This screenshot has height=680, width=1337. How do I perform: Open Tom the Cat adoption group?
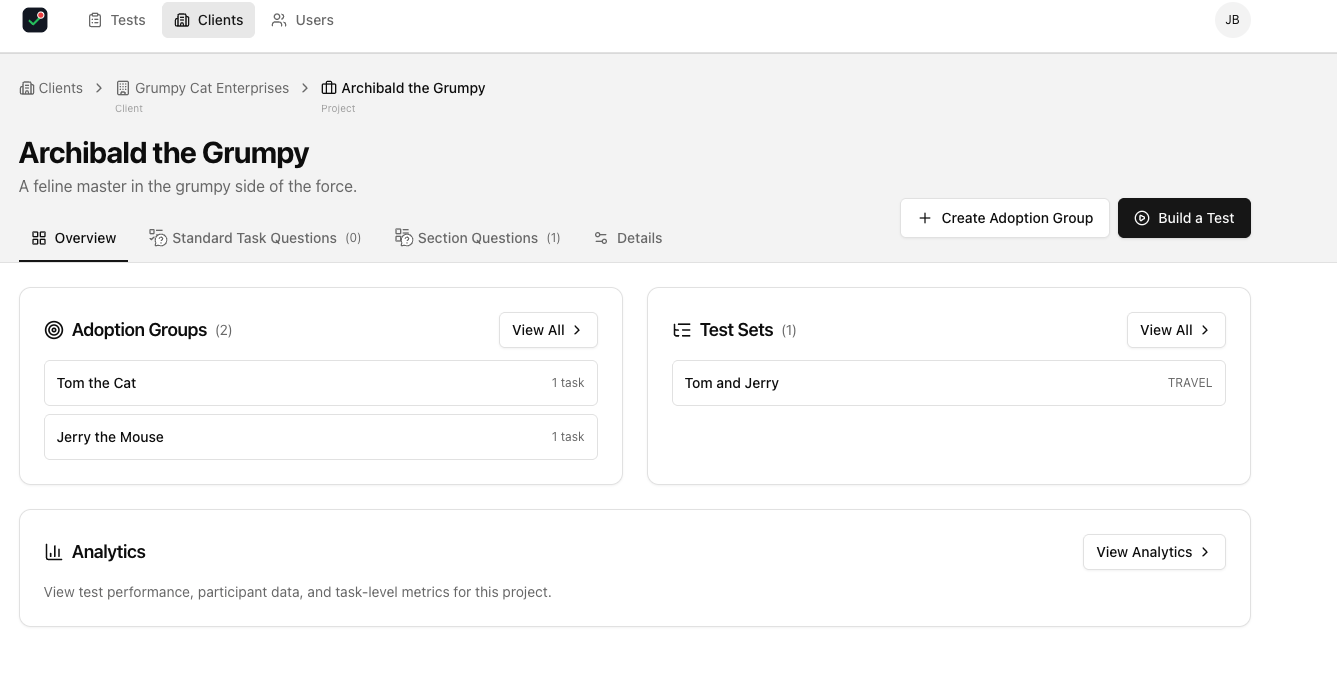point(321,383)
